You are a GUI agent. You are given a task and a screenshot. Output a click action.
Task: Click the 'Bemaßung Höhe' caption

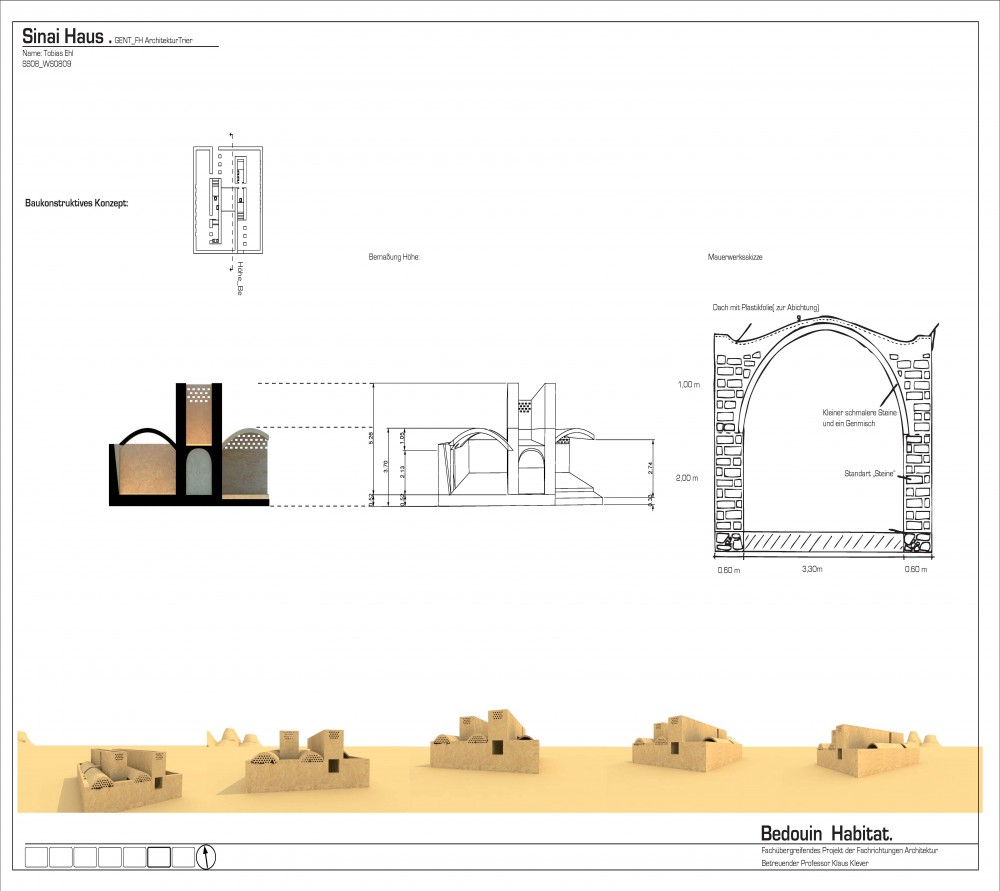(393, 257)
